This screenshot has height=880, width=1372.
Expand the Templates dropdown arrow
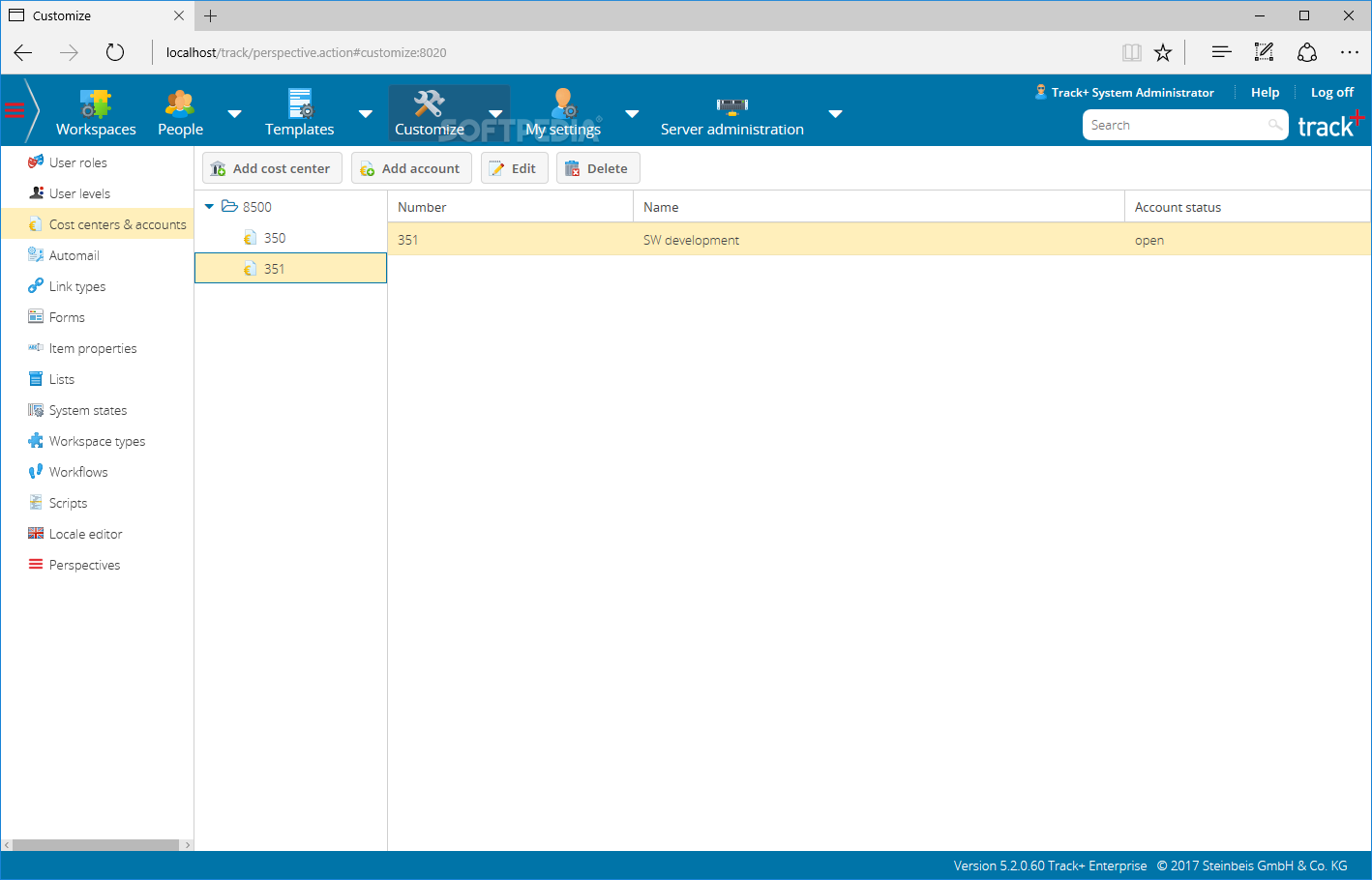click(x=366, y=114)
